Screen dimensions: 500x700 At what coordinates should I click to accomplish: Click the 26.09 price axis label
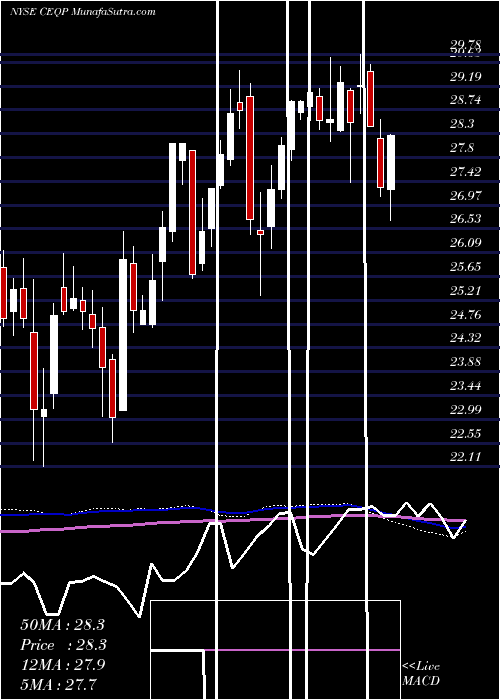[465, 243]
